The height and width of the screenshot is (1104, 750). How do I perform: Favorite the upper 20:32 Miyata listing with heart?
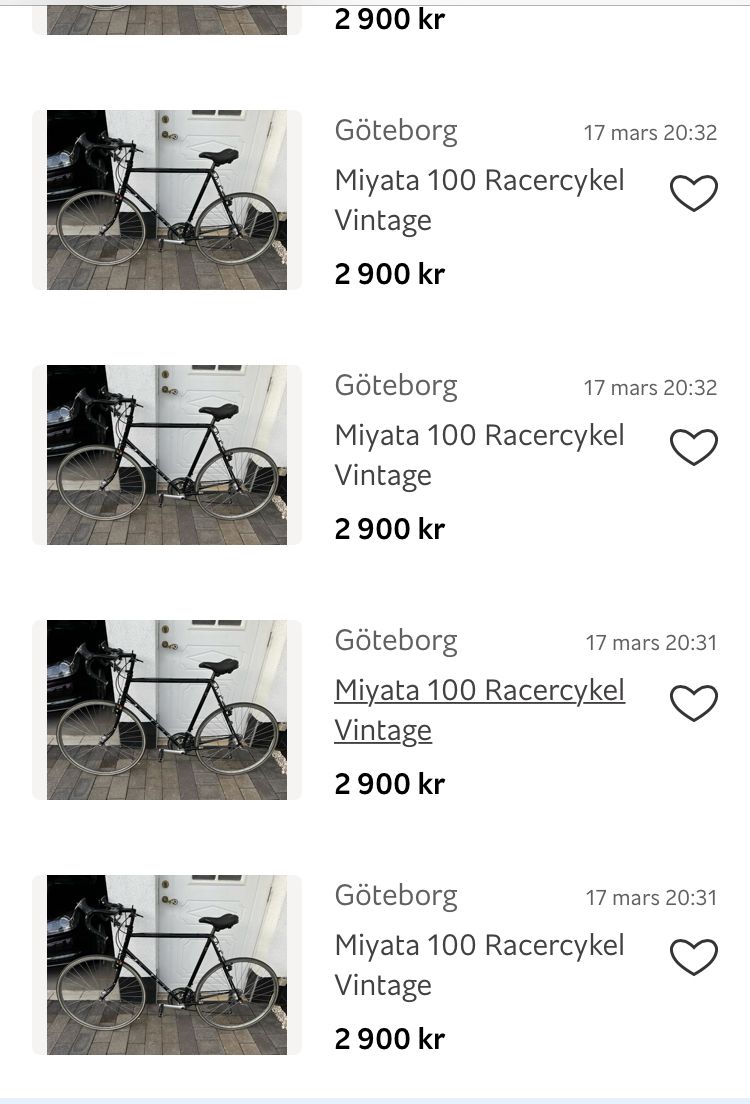click(694, 193)
